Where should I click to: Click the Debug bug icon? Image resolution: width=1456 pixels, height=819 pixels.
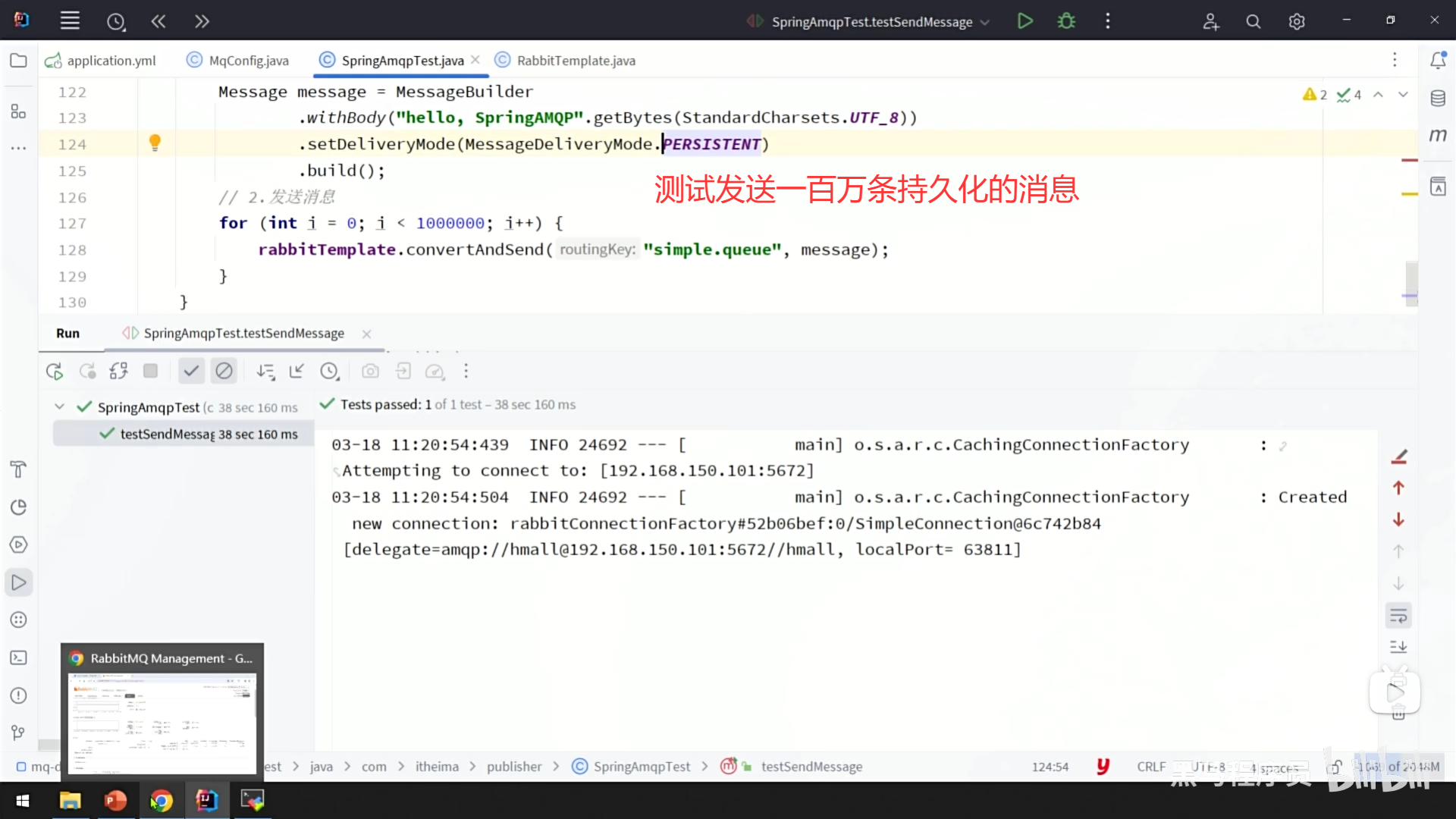tap(1066, 21)
